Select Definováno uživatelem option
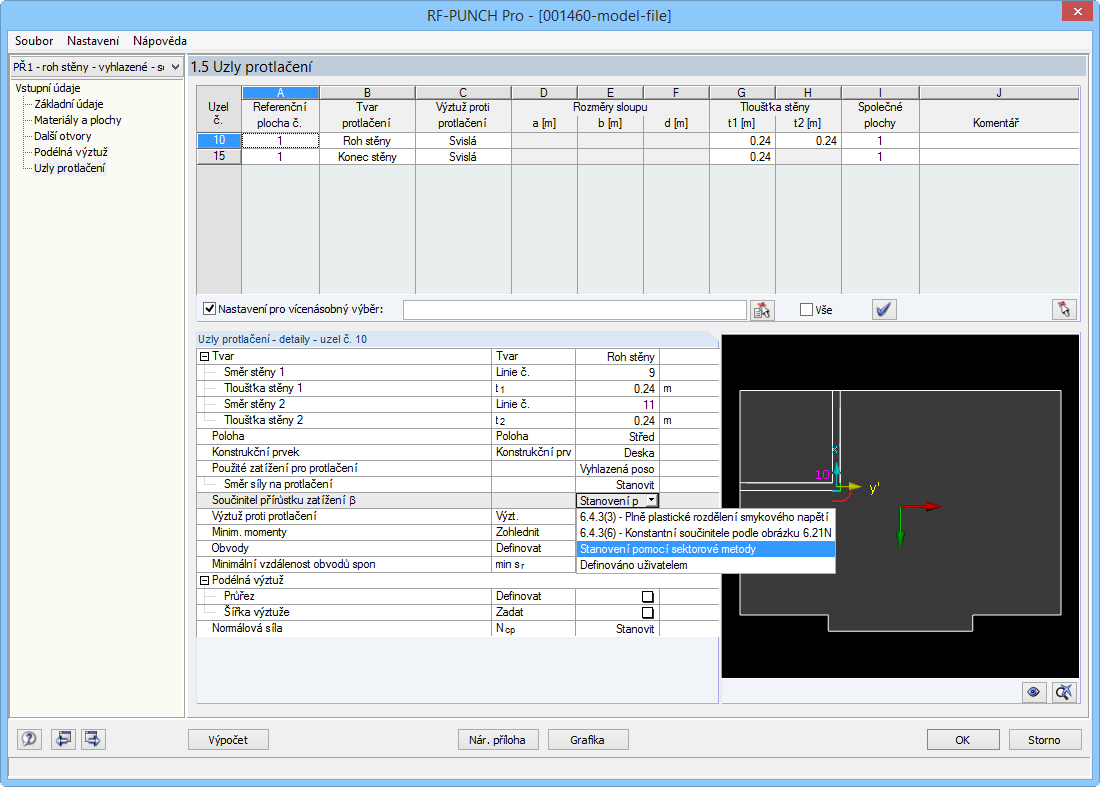 (x=704, y=565)
